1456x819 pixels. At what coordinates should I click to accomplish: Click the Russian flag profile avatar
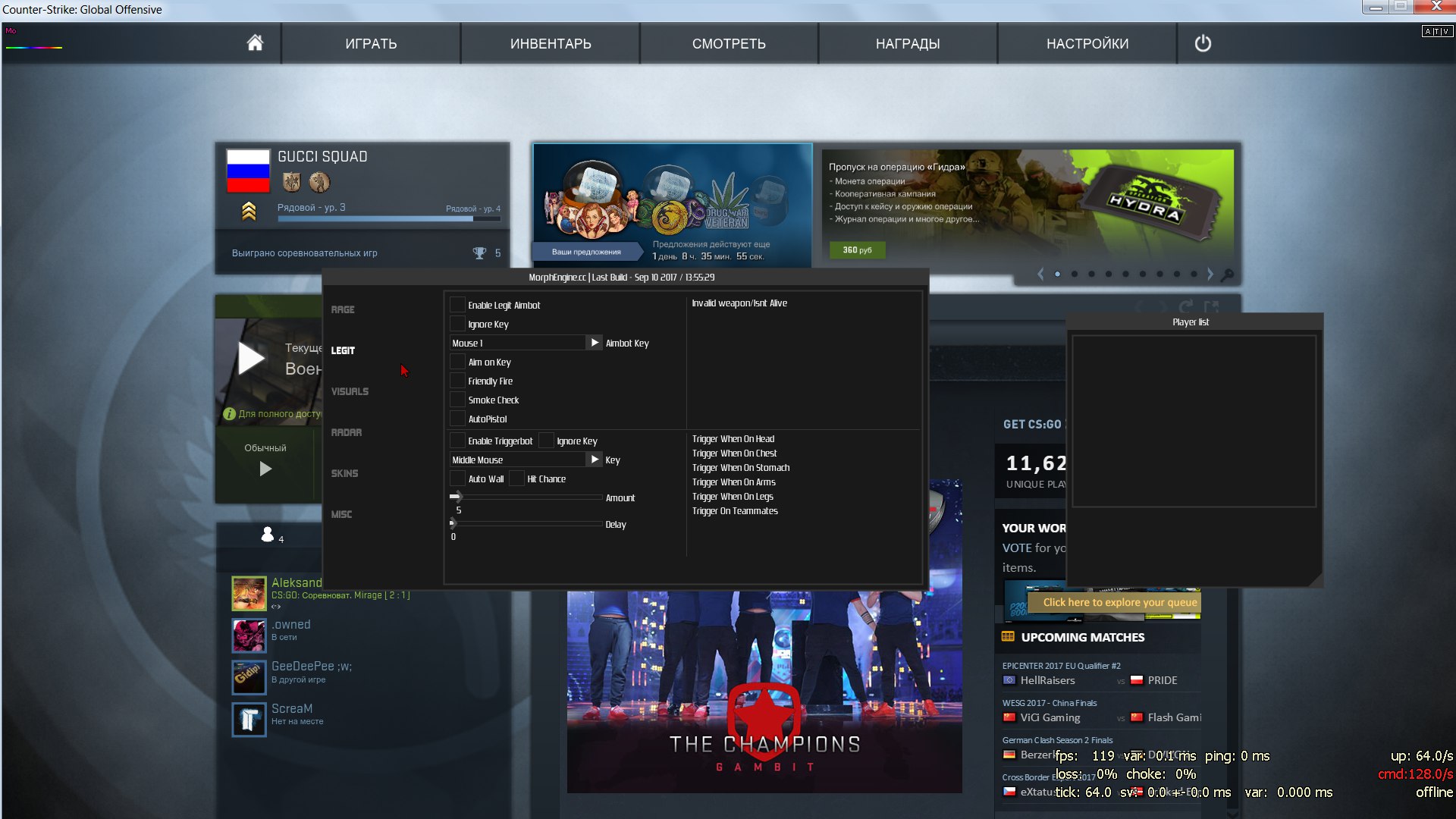tap(248, 171)
